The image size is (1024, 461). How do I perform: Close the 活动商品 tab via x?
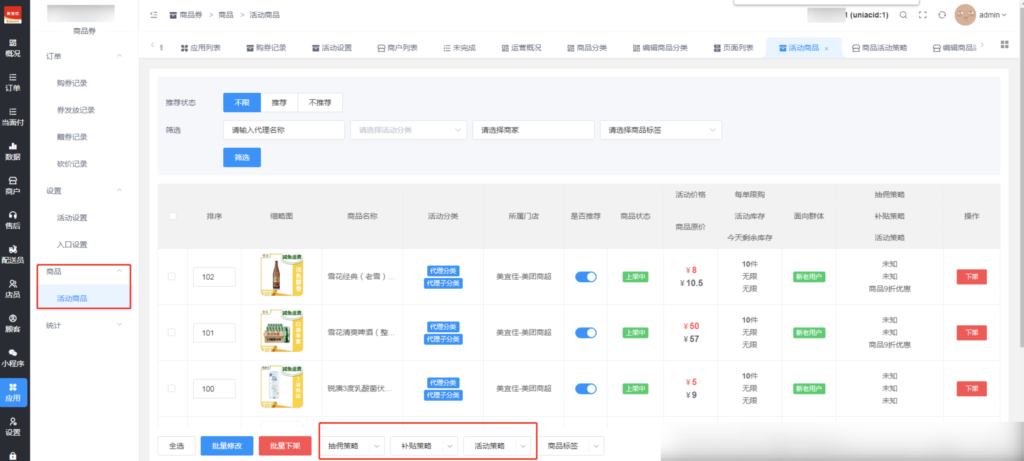click(x=827, y=48)
